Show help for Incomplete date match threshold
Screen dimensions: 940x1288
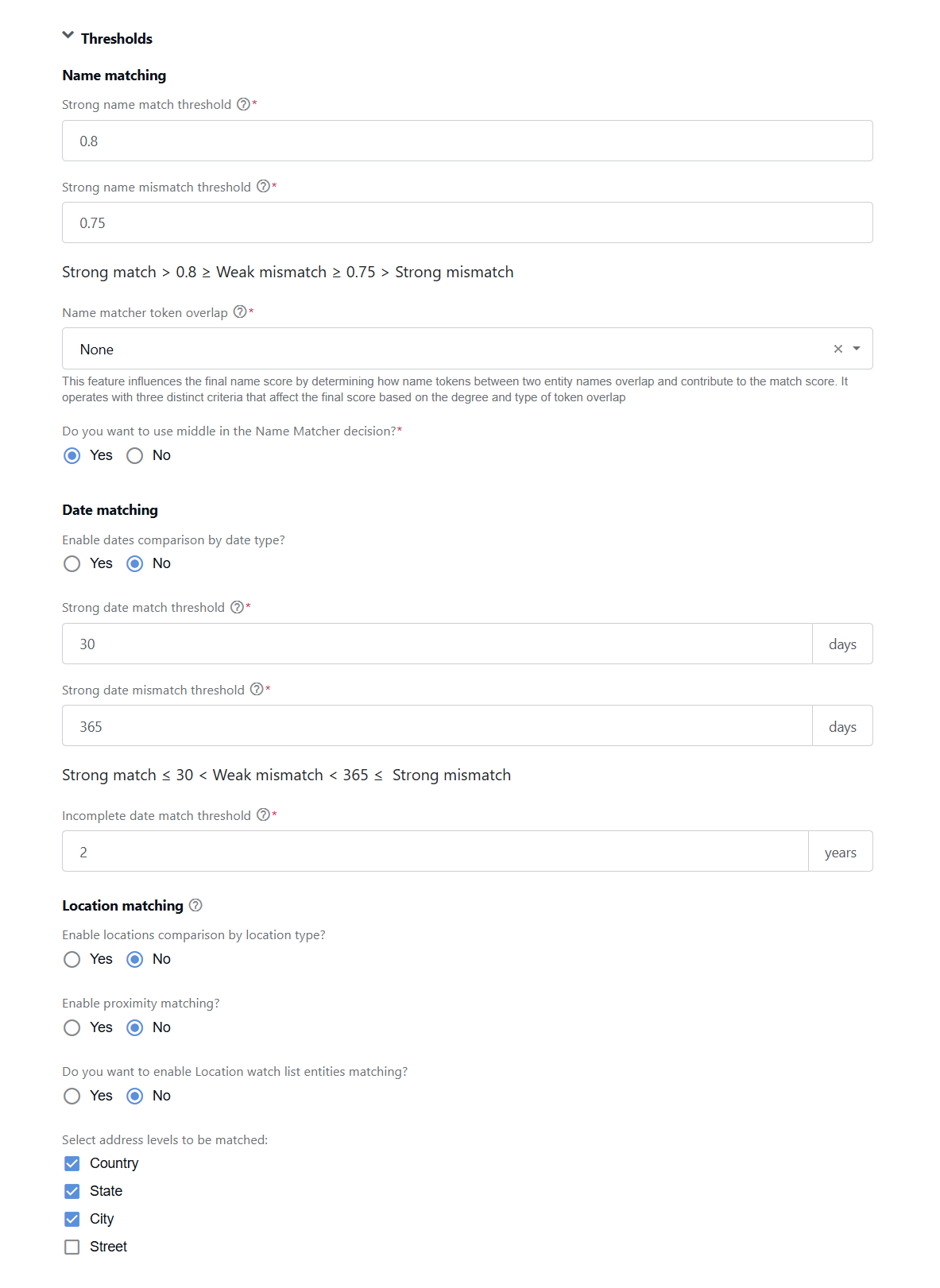pos(263,814)
